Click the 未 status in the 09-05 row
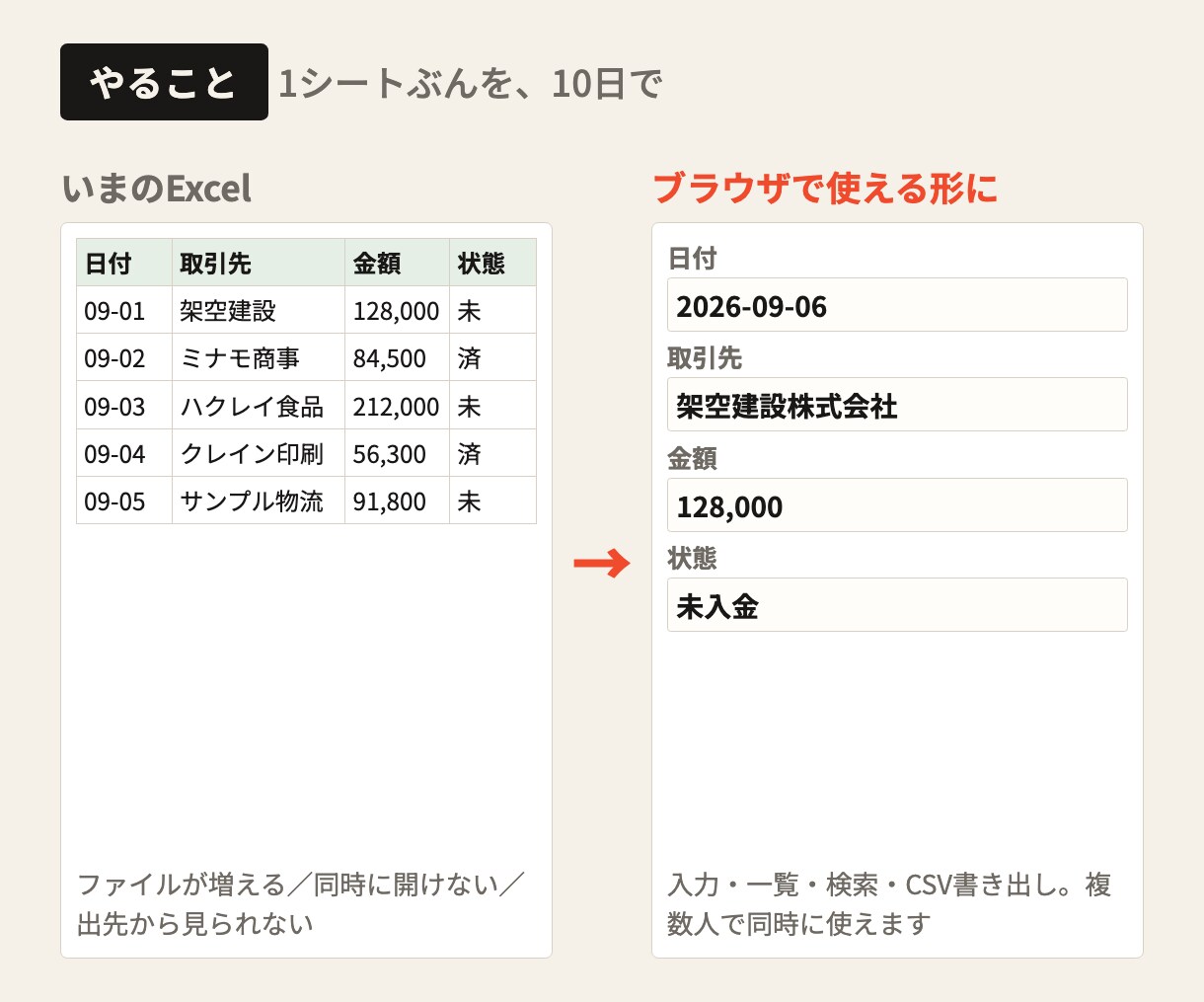Image resolution: width=1204 pixels, height=1002 pixels. 493,501
